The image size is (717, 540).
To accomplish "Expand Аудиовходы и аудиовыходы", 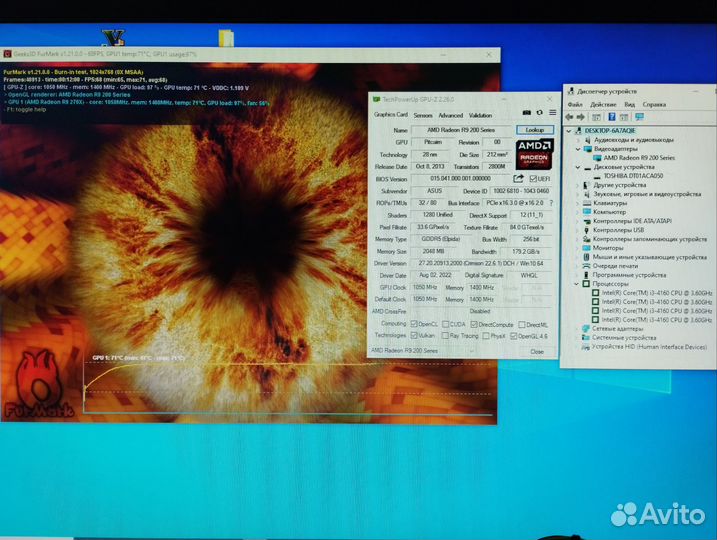I will click(x=578, y=140).
